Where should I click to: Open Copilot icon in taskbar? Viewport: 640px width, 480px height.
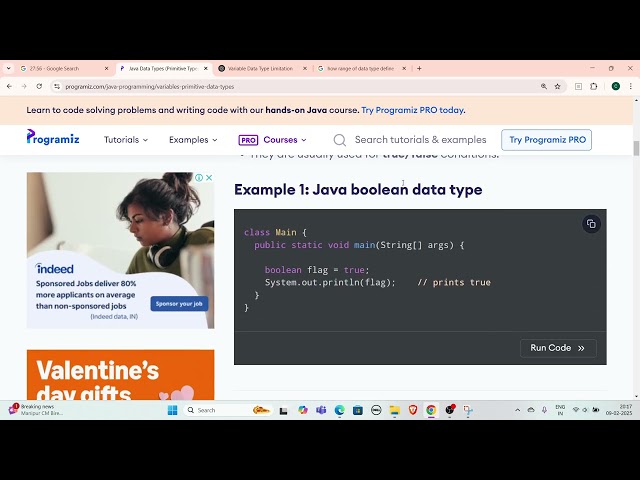302,410
